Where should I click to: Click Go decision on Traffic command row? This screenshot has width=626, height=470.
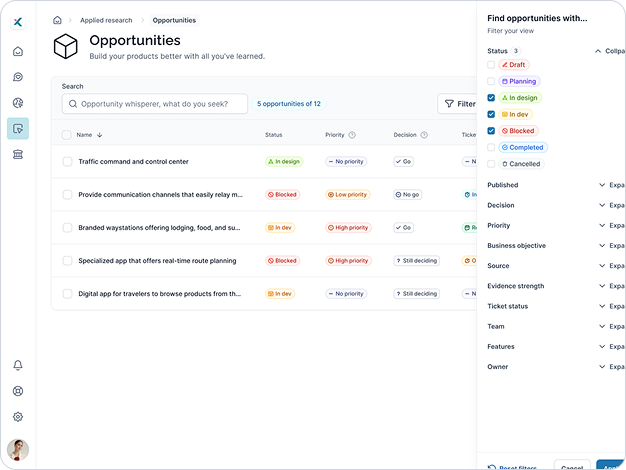[x=404, y=161]
